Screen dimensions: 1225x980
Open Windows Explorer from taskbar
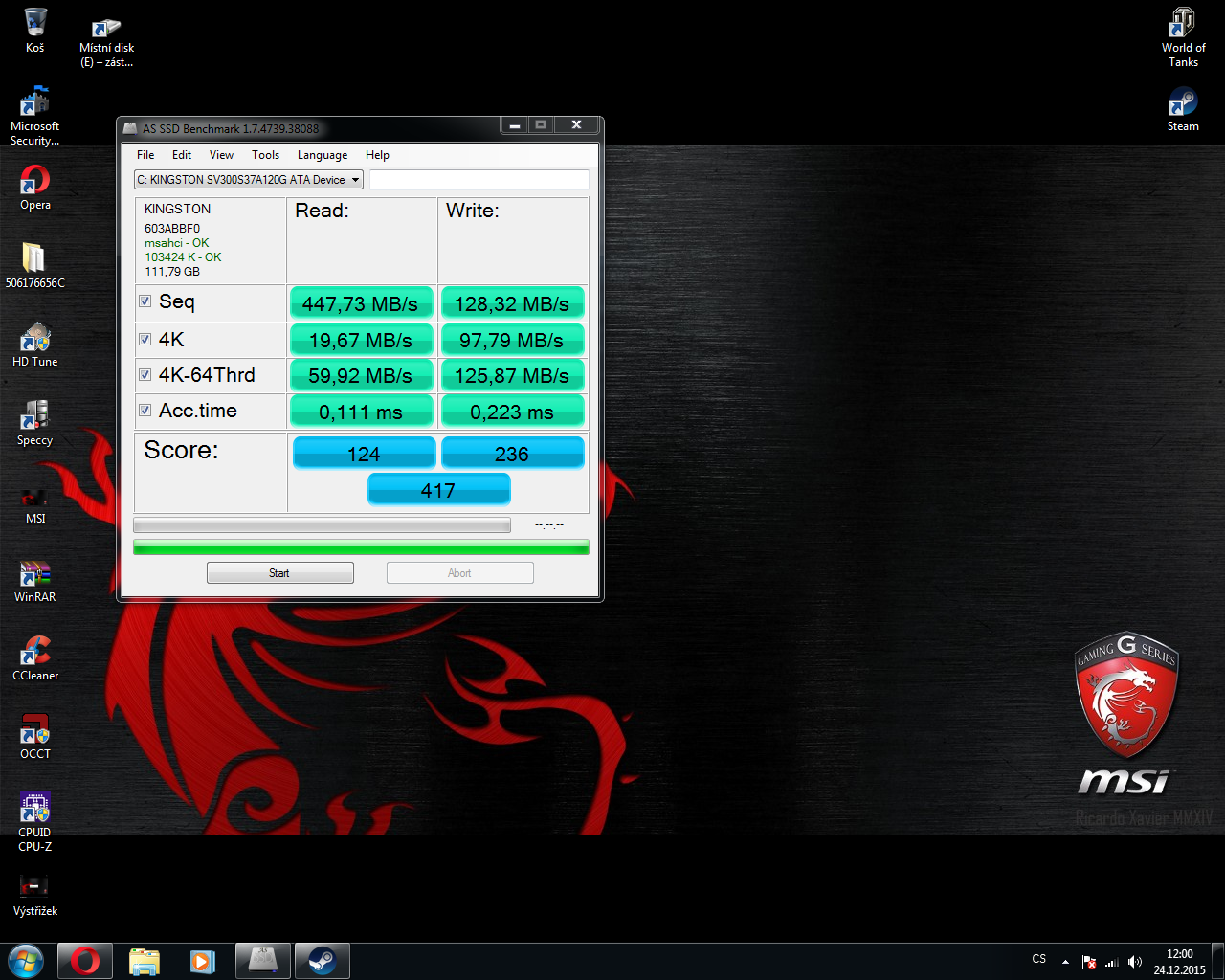tap(144, 960)
